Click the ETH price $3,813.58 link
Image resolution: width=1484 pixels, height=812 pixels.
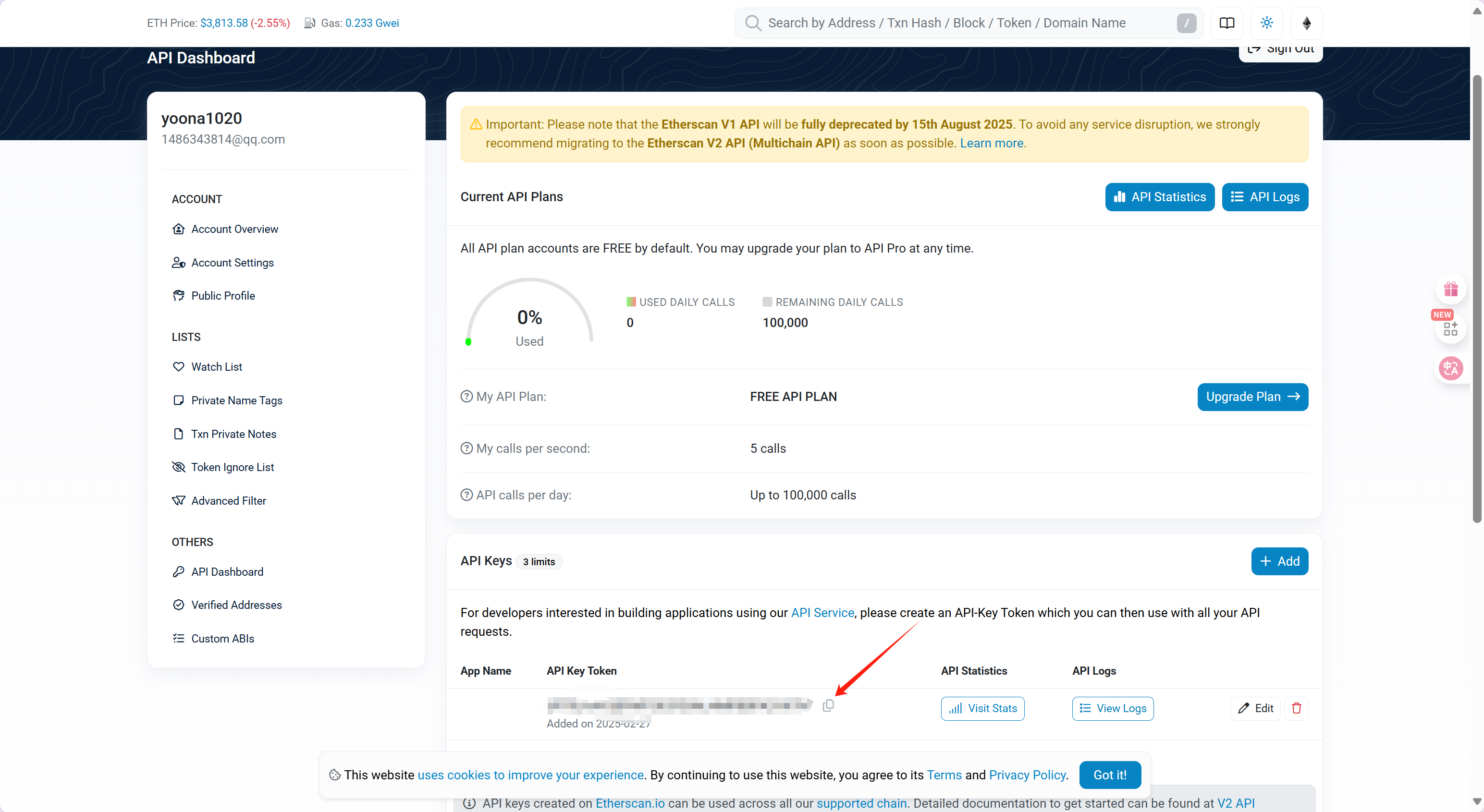223,23
